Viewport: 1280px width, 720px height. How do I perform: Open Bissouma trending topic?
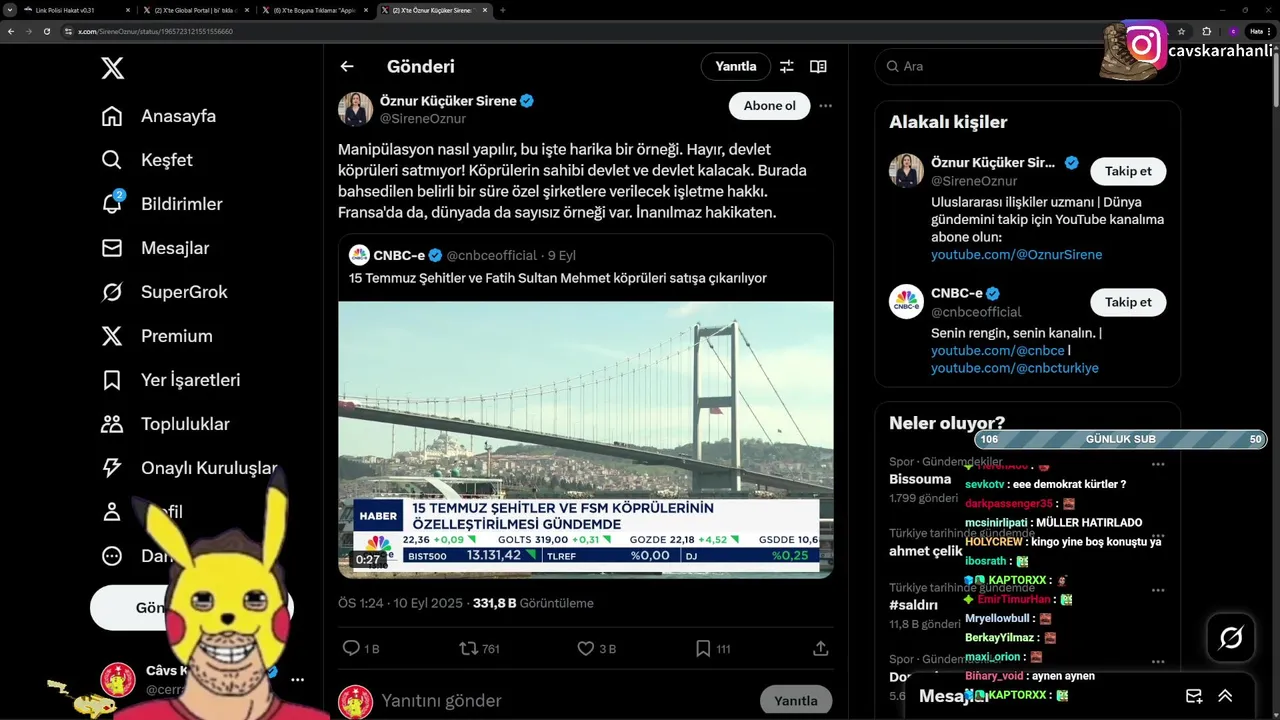coord(920,479)
